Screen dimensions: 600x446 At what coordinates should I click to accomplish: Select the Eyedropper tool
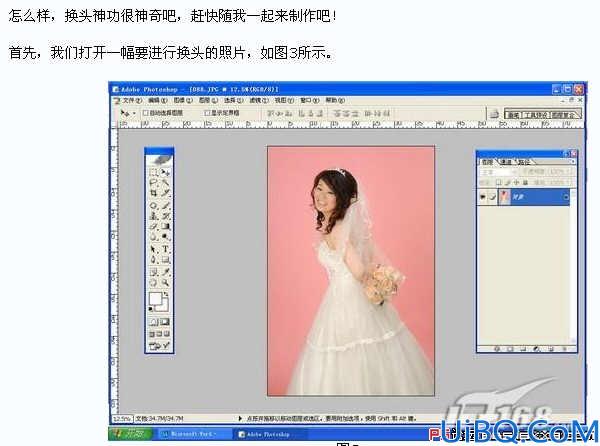pyautogui.click(x=165, y=272)
